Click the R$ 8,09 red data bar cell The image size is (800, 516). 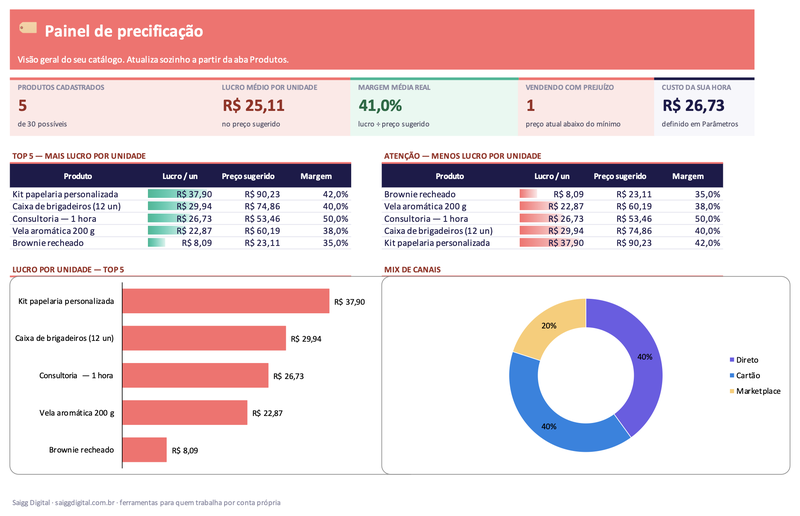pyautogui.click(x=552, y=194)
